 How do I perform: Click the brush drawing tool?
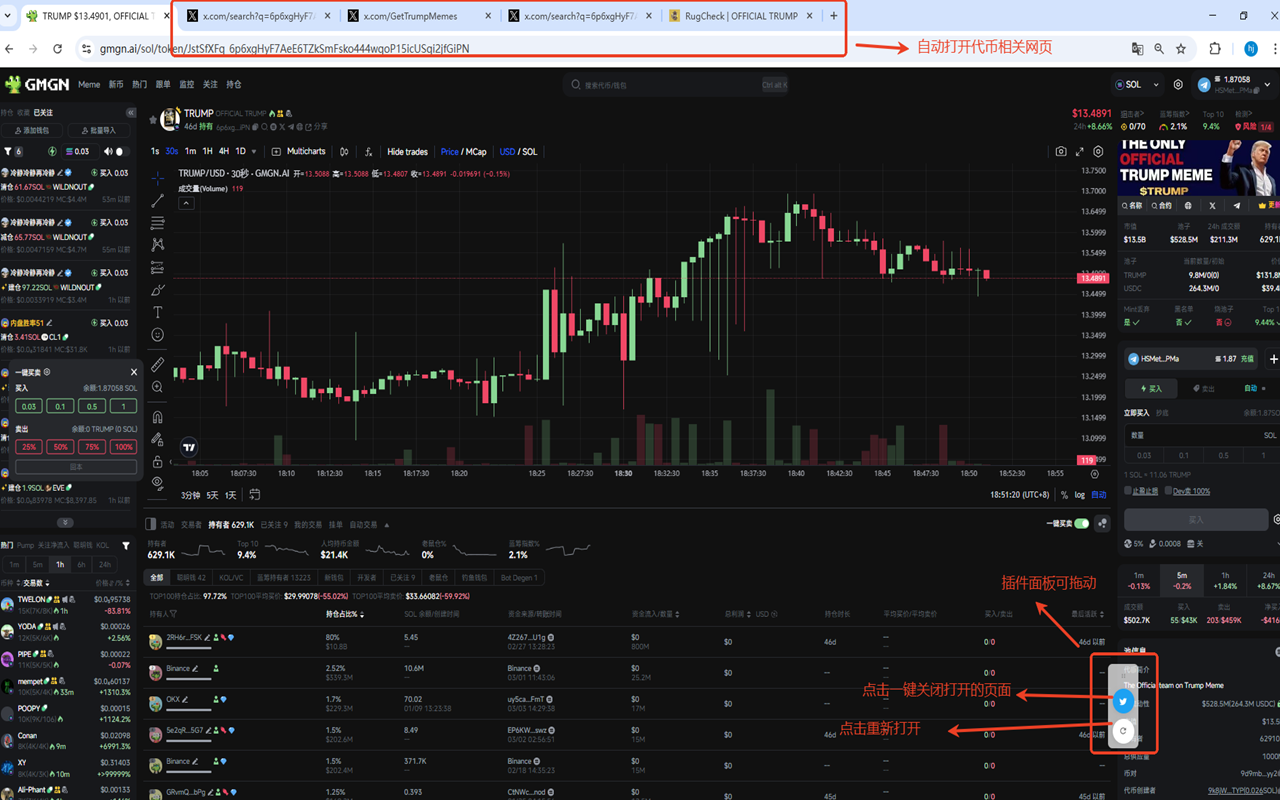point(157,290)
